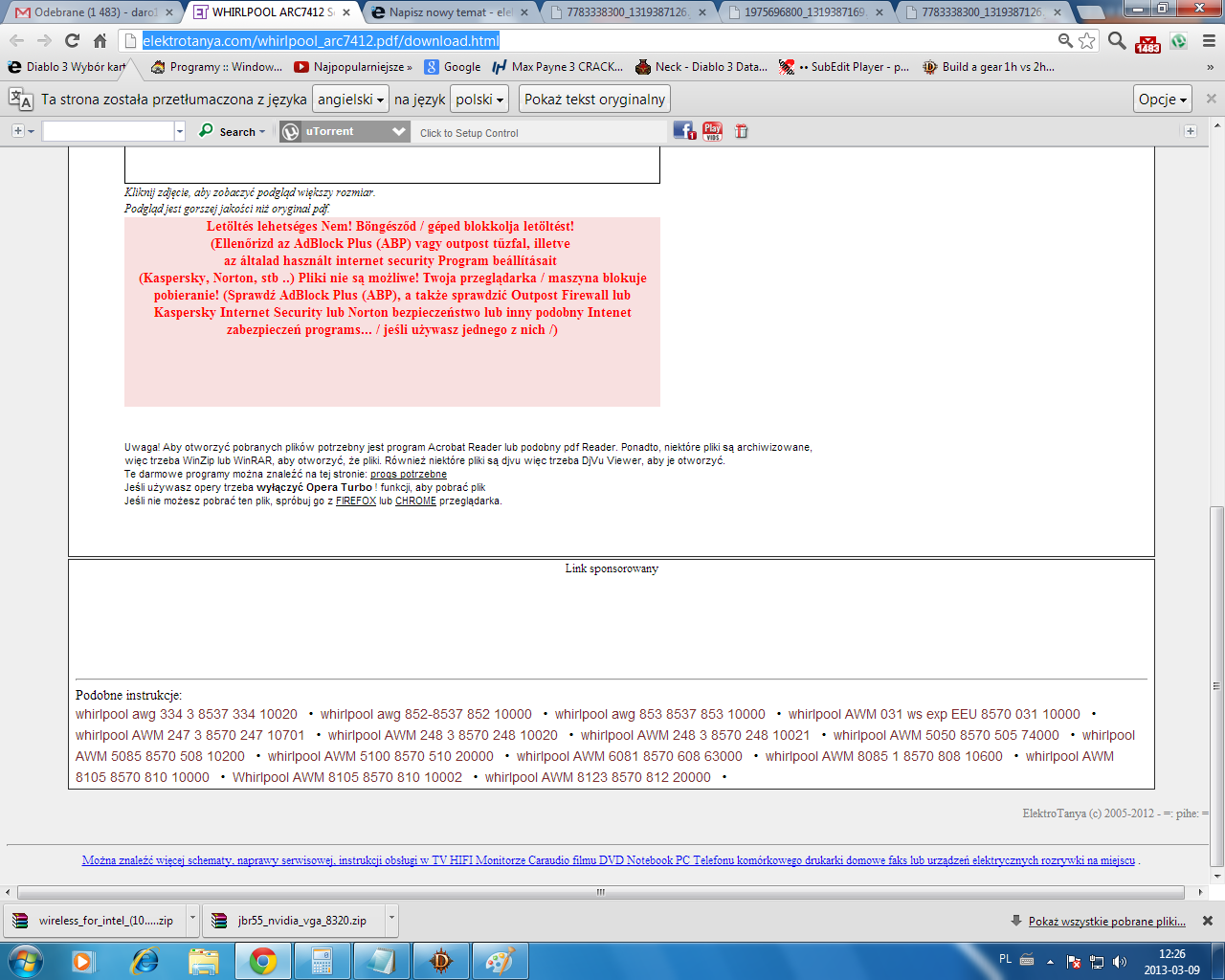Show hidden system tray icons
Viewport: 1225px width, 980px height.
pos(1050,962)
